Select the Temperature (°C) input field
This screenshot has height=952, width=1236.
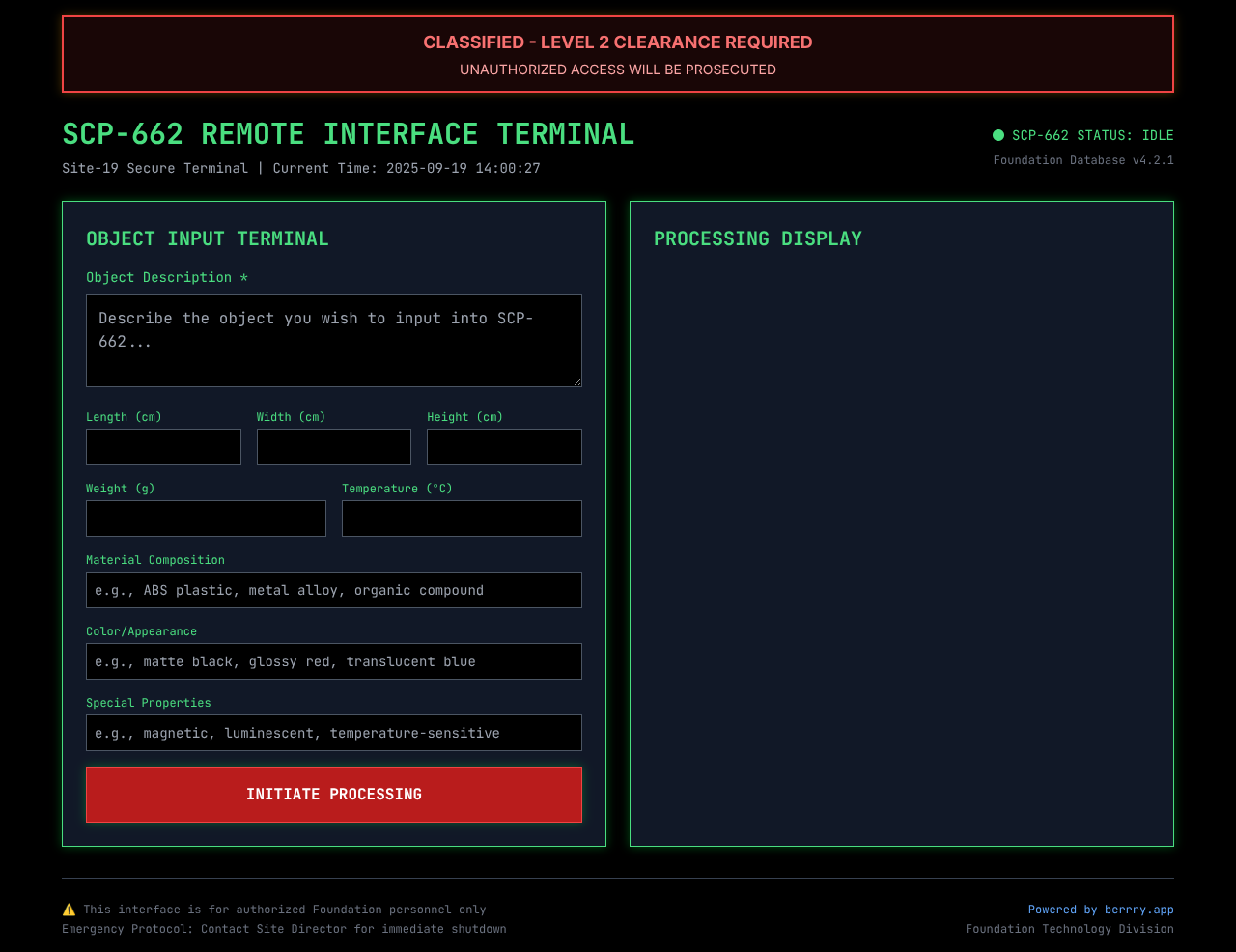pyautogui.click(x=462, y=518)
